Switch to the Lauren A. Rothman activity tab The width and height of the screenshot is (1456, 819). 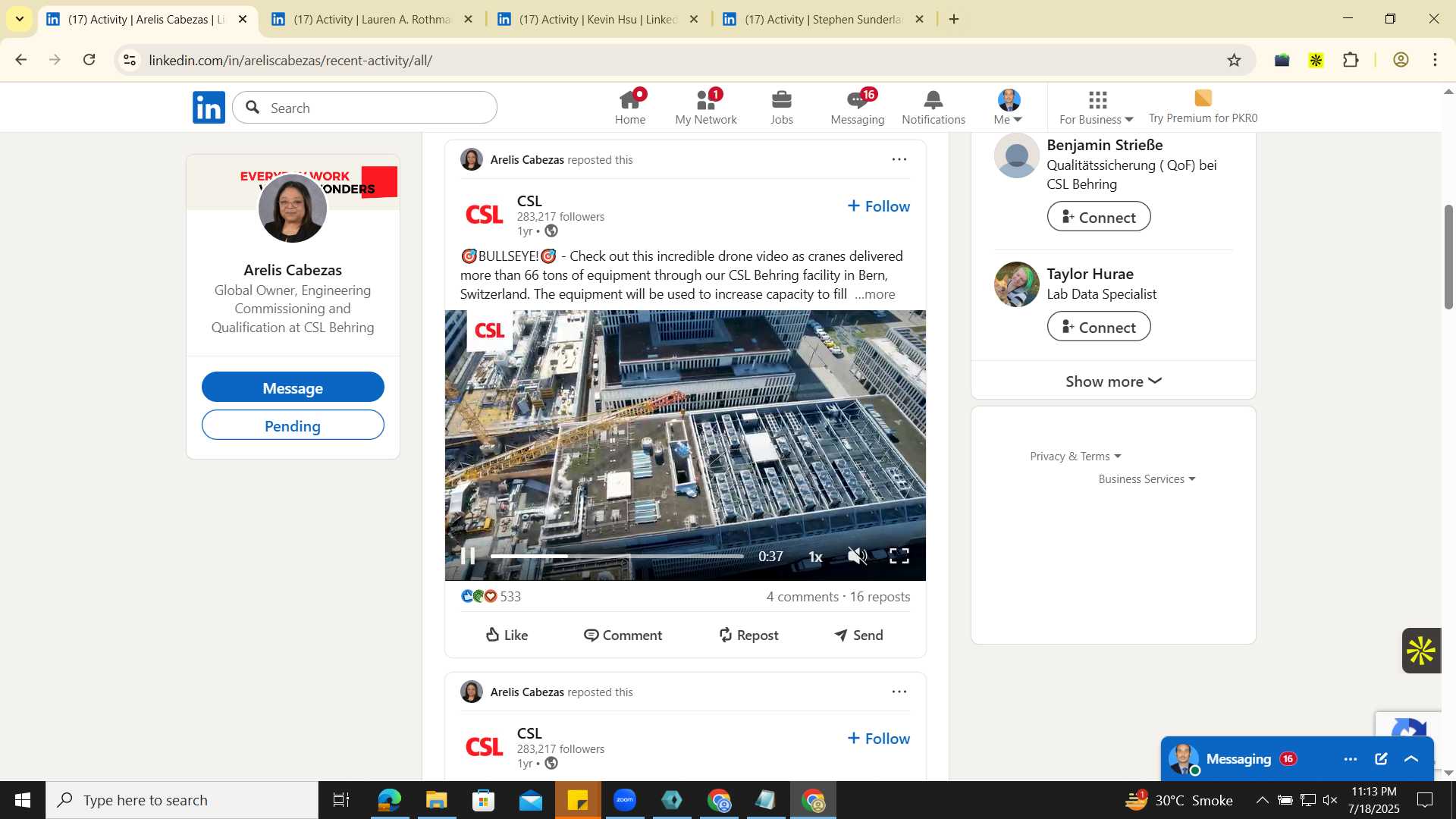point(372,19)
